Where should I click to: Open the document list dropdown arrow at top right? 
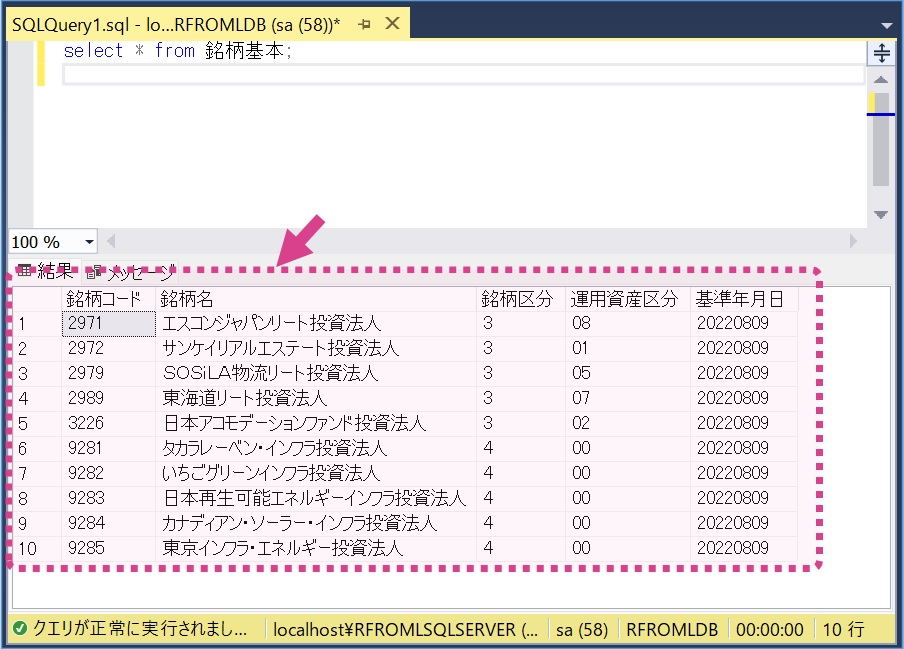point(886,25)
